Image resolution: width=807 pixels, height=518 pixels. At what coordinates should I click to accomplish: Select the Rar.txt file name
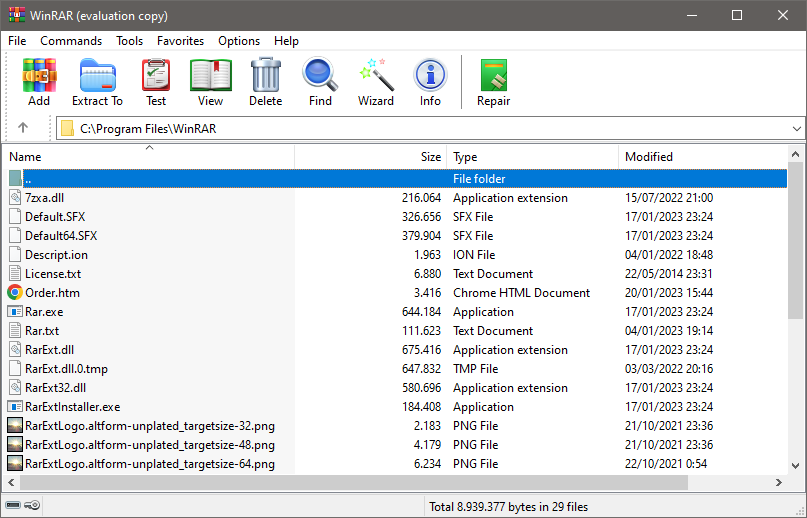[42, 331]
